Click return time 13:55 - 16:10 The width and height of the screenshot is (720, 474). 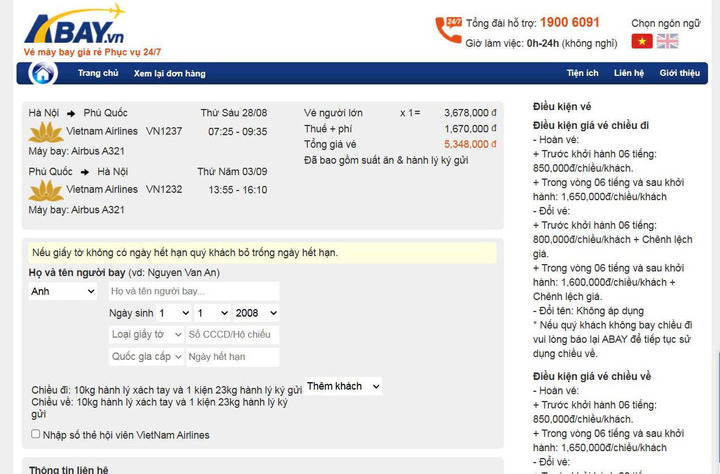pos(238,190)
